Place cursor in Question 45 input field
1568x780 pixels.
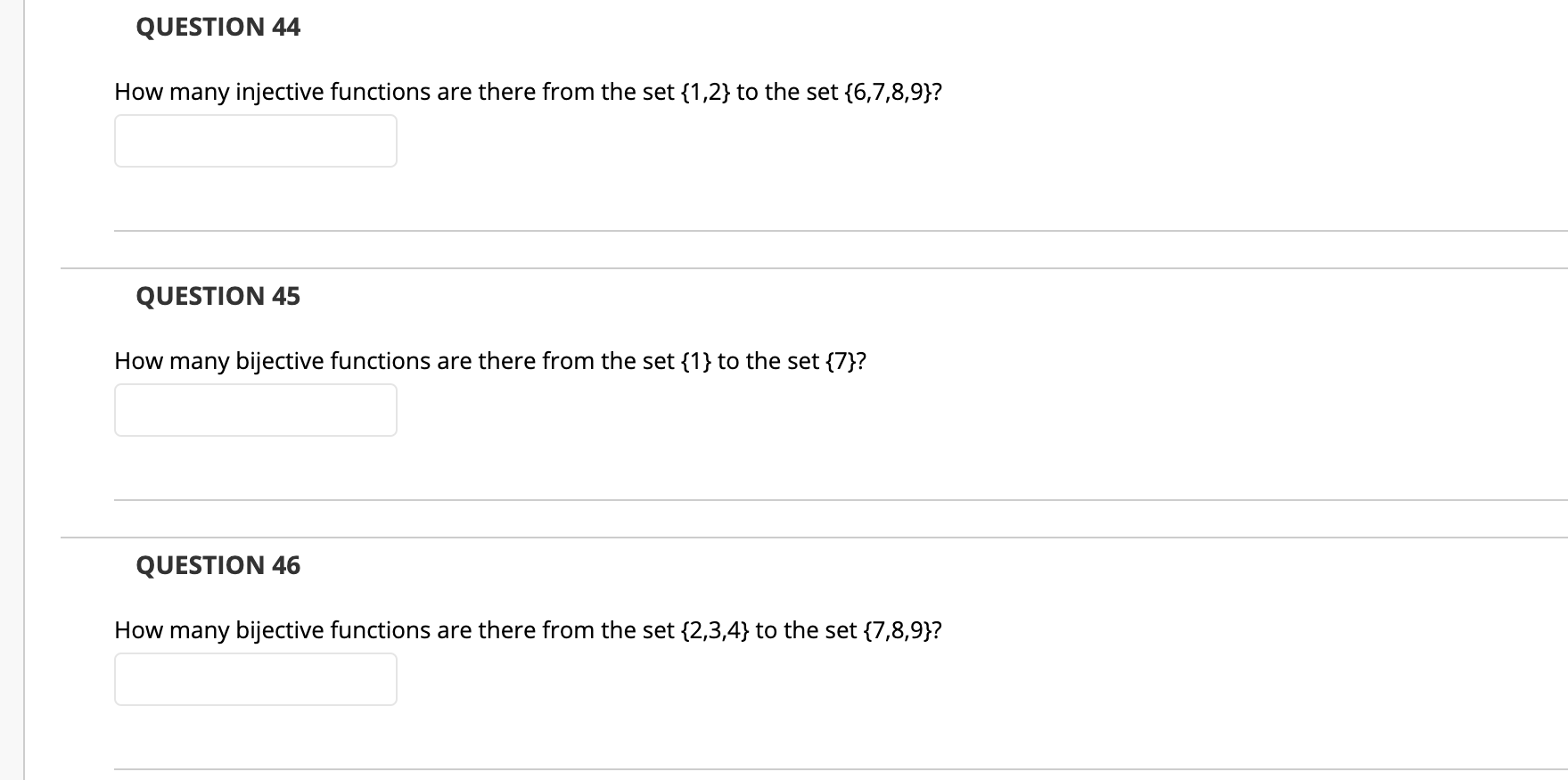255,410
